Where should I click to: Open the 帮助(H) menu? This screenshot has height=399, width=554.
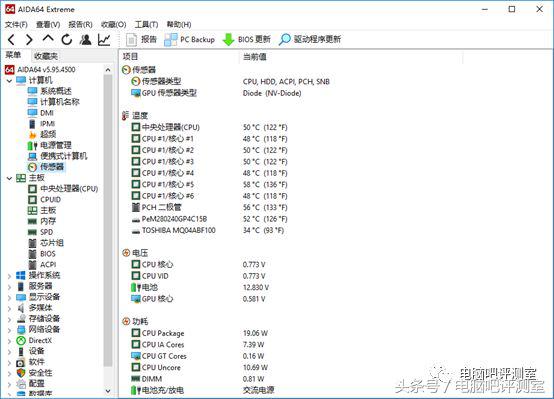(179, 24)
